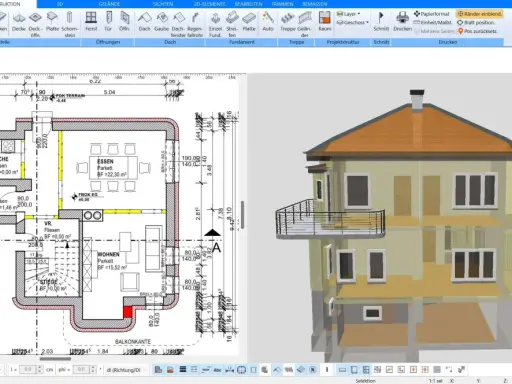Choose the Gaube dormer tool
This screenshot has height=384, width=512.
click(x=161, y=22)
